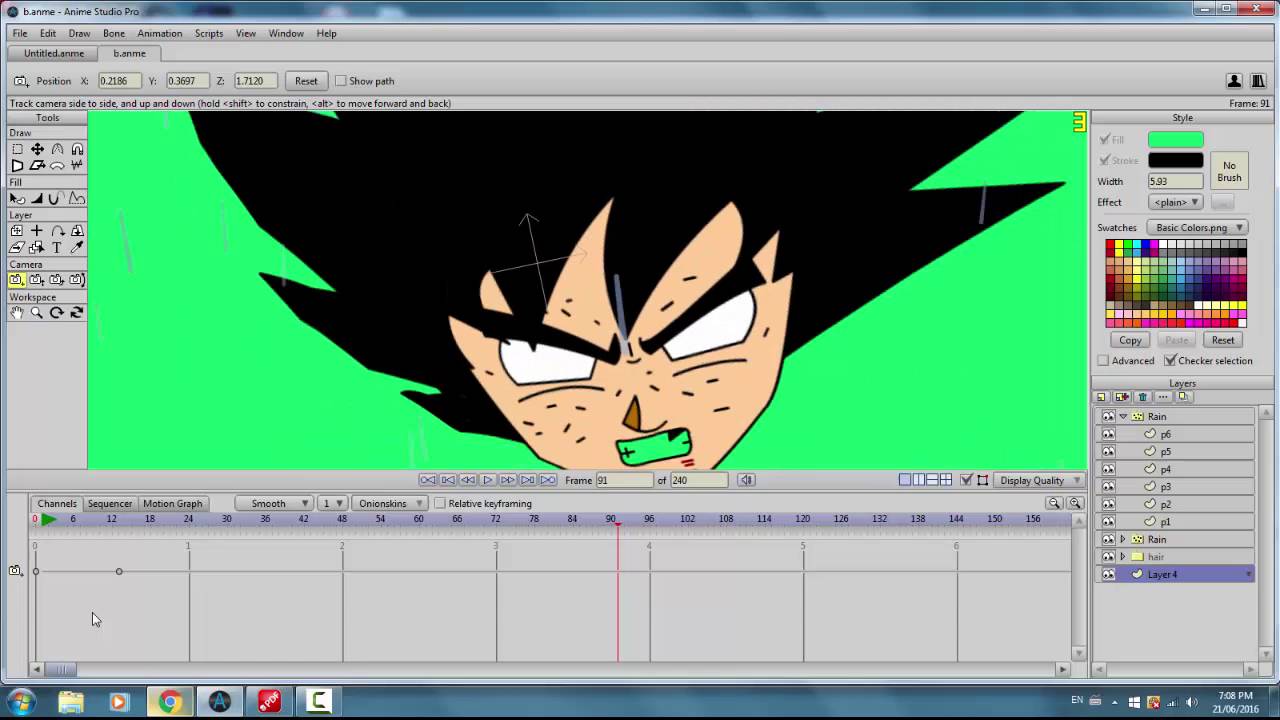Click the current Frame number field

point(625,480)
